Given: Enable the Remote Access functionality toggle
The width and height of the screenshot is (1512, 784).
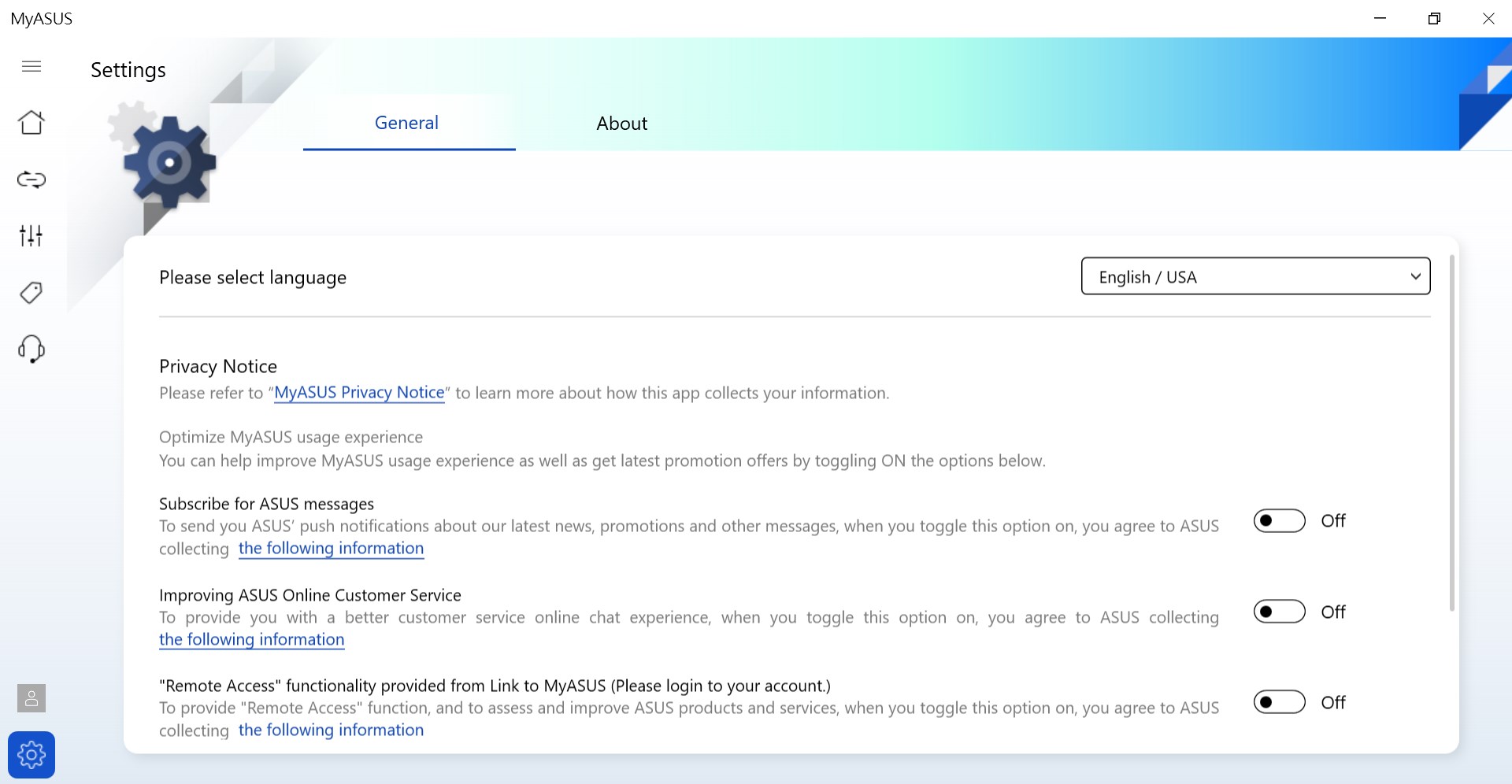Looking at the screenshot, I should tap(1278, 701).
